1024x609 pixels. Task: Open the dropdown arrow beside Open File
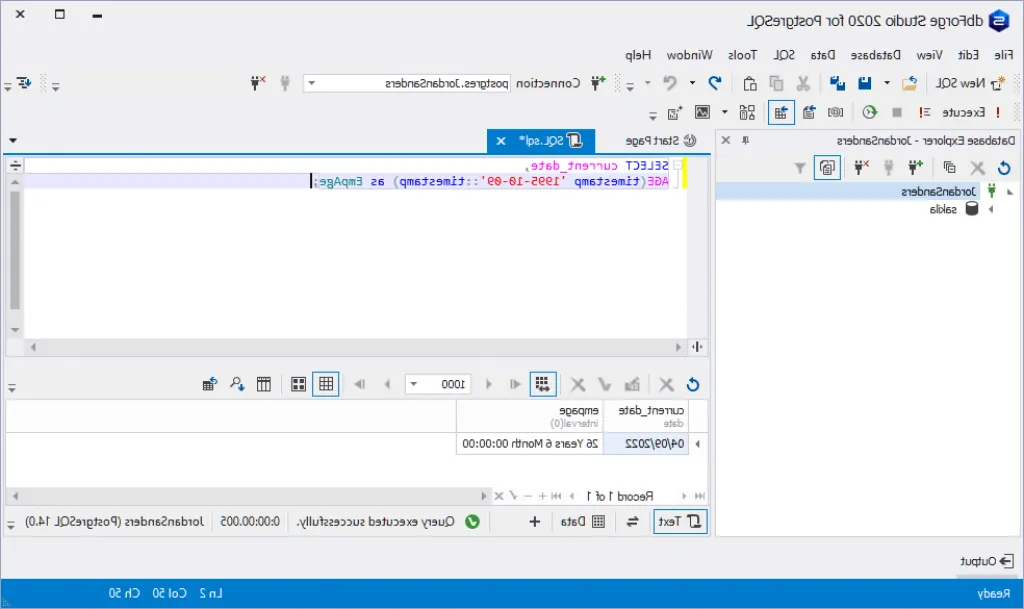pyautogui.click(x=886, y=84)
